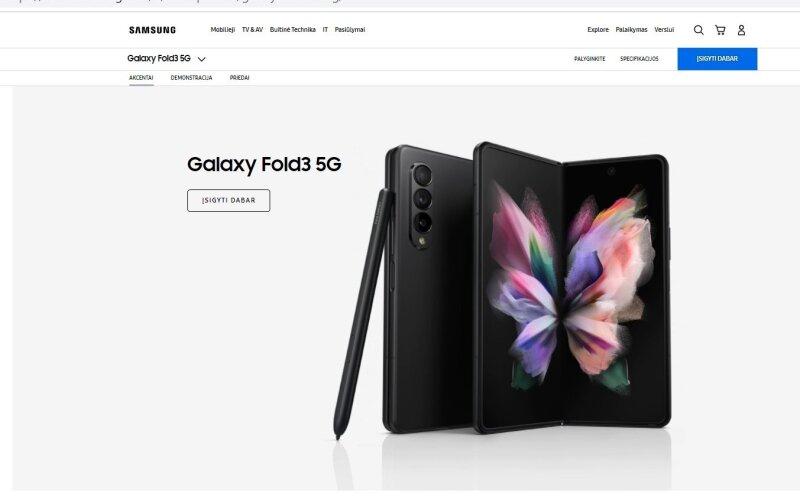Open the Specifikacijos link

point(639,59)
